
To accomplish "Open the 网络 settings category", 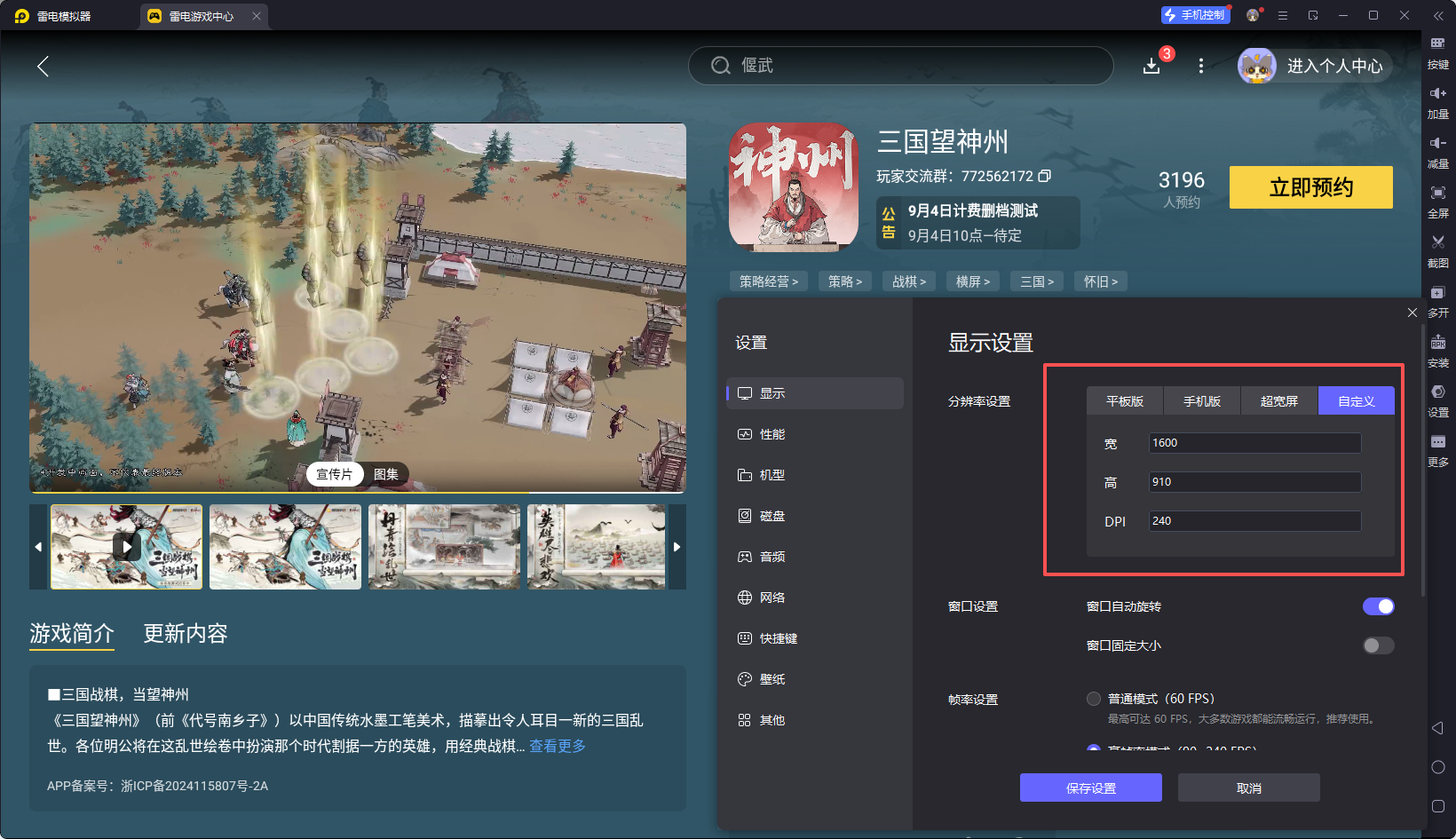I will tap(815, 598).
